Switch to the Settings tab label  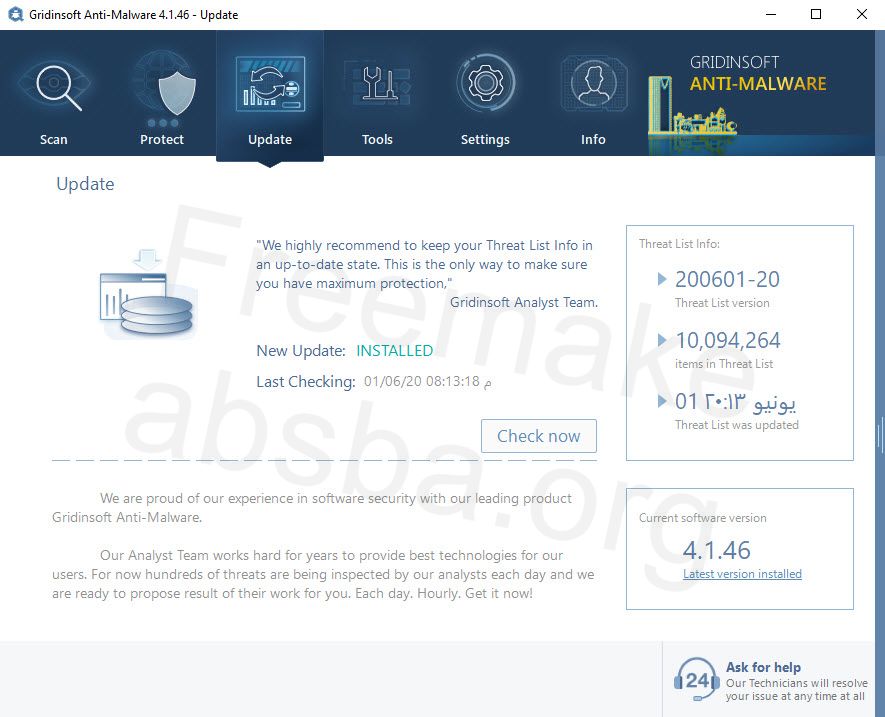pos(485,139)
